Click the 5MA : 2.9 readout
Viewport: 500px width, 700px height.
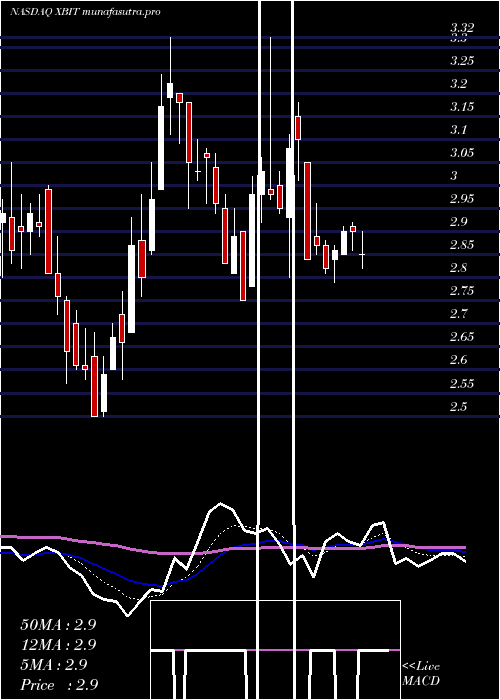coord(54,665)
